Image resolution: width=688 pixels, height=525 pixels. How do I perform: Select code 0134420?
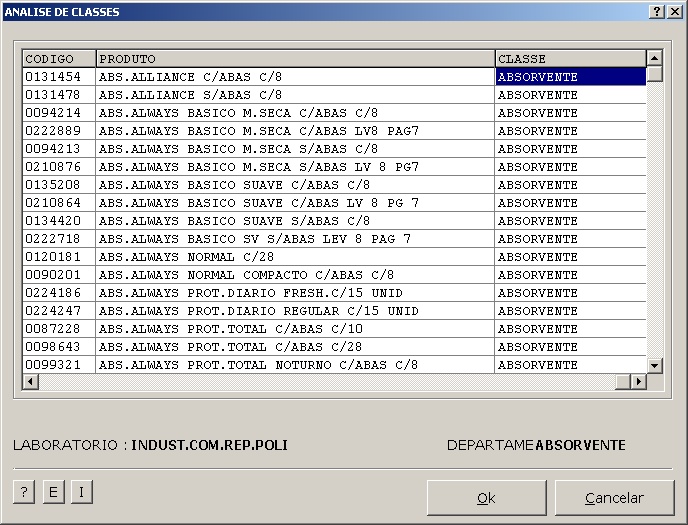pos(59,221)
